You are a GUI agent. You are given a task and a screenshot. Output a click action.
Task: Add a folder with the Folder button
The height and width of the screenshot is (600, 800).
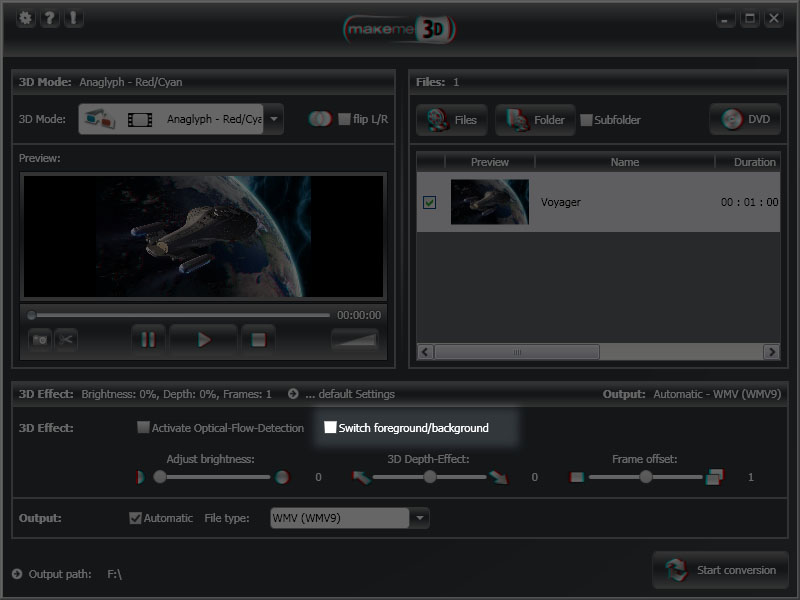click(x=535, y=120)
